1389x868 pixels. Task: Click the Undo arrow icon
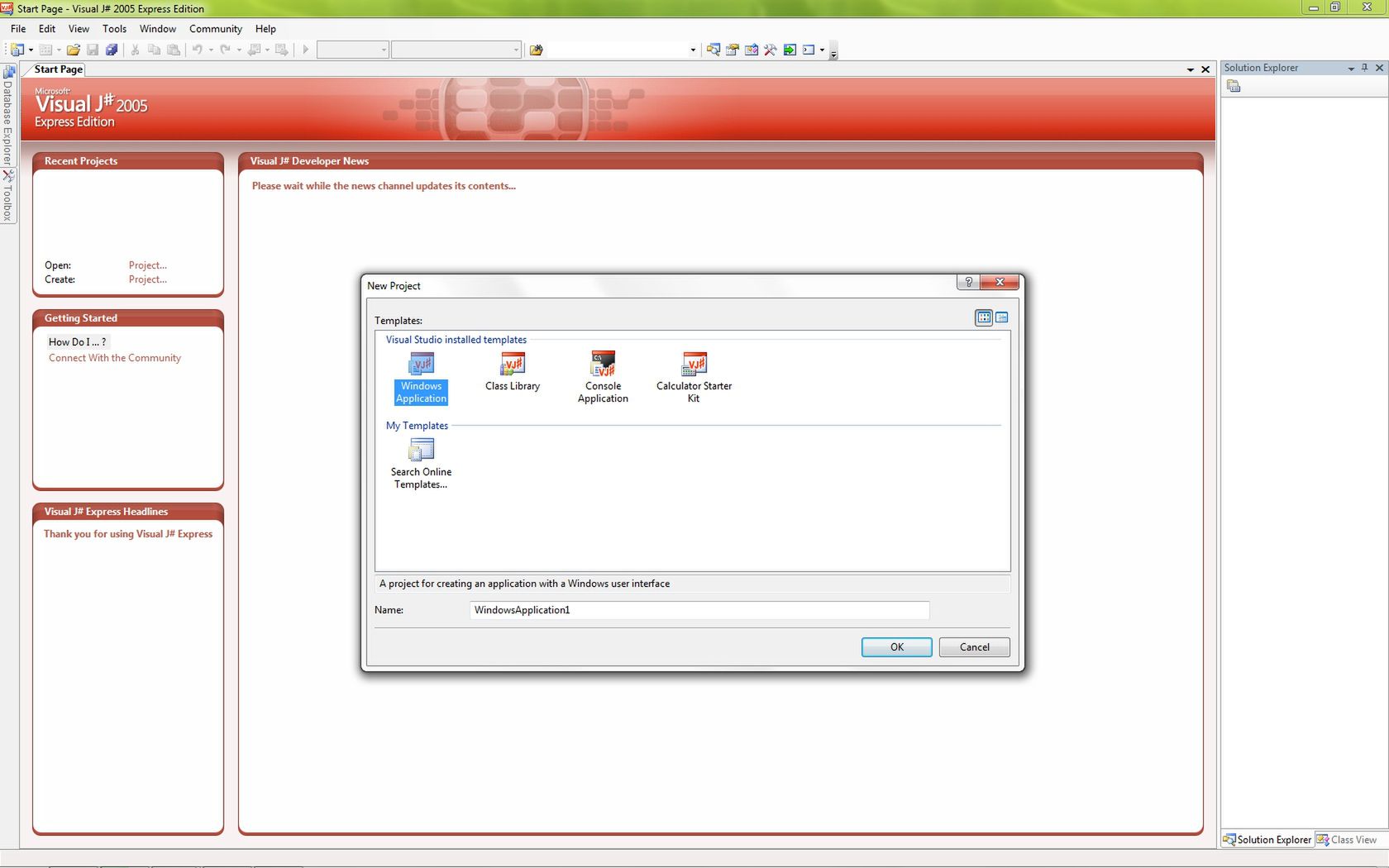198,50
